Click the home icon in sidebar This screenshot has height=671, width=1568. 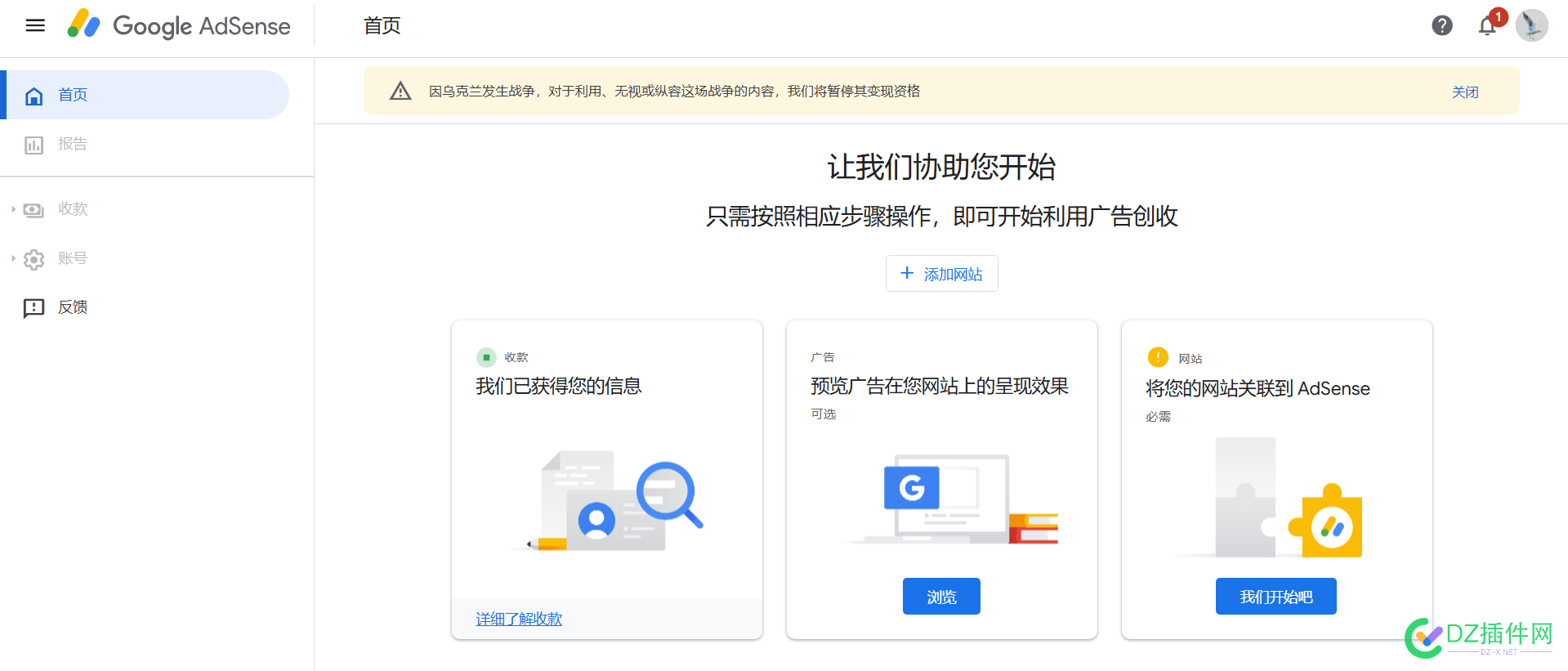(x=34, y=96)
